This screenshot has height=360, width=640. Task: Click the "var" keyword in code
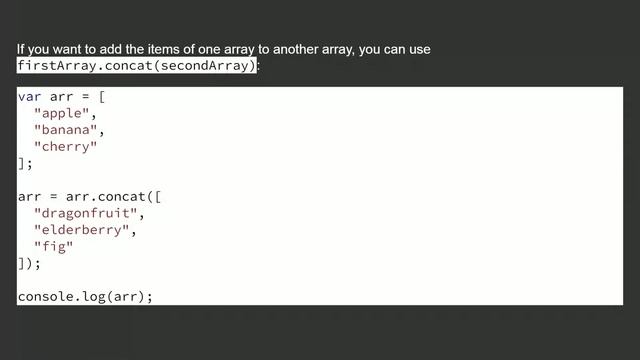[29, 97]
